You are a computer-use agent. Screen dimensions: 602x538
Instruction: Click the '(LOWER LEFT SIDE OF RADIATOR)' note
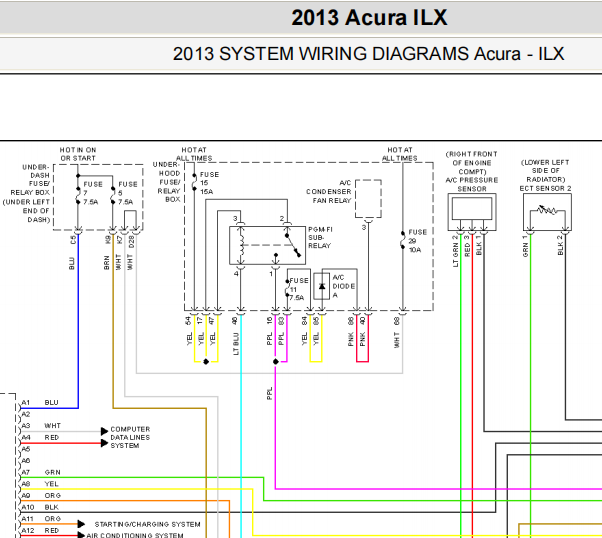tap(545, 171)
